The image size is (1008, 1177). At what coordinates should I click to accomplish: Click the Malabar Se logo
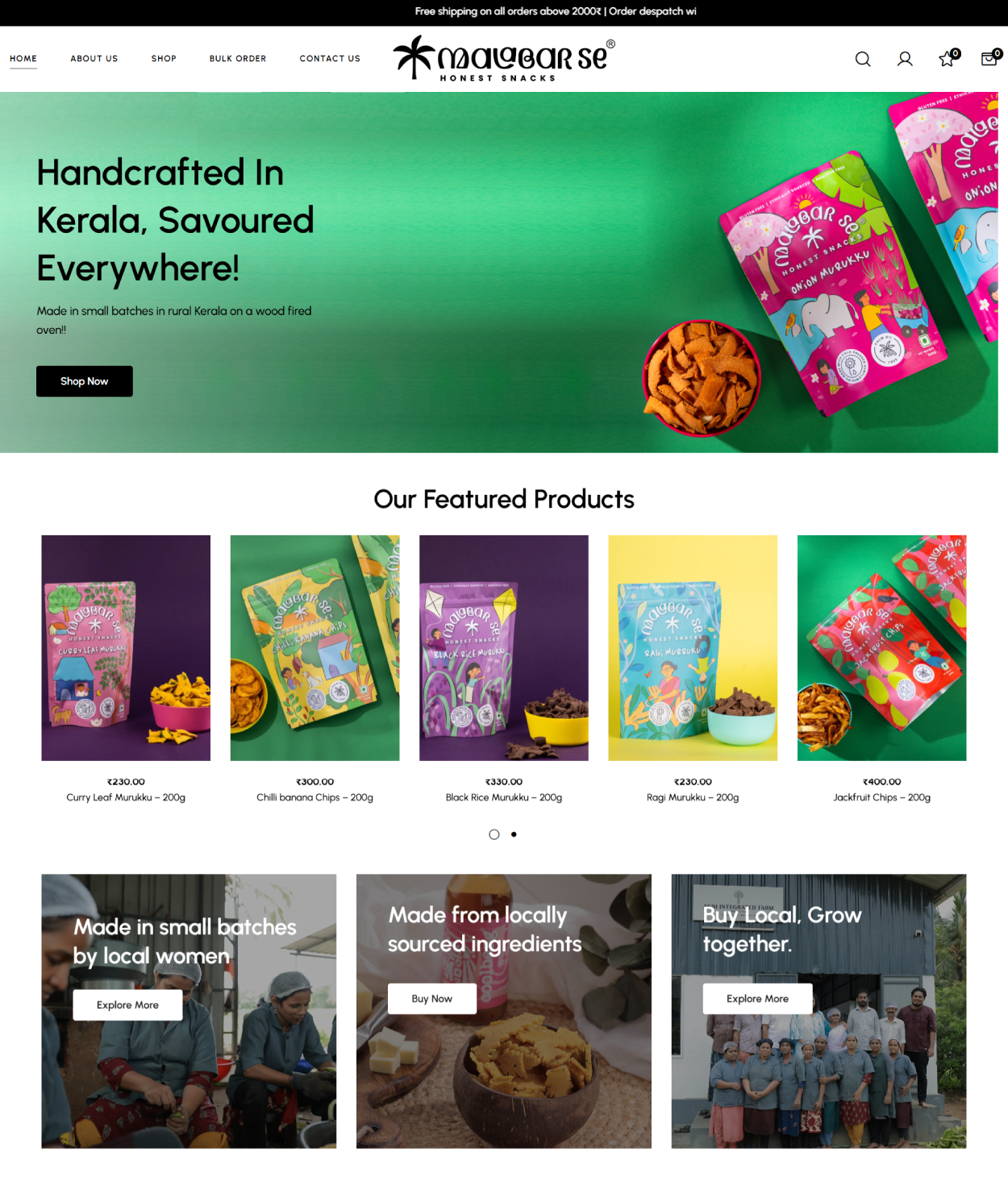tap(504, 58)
